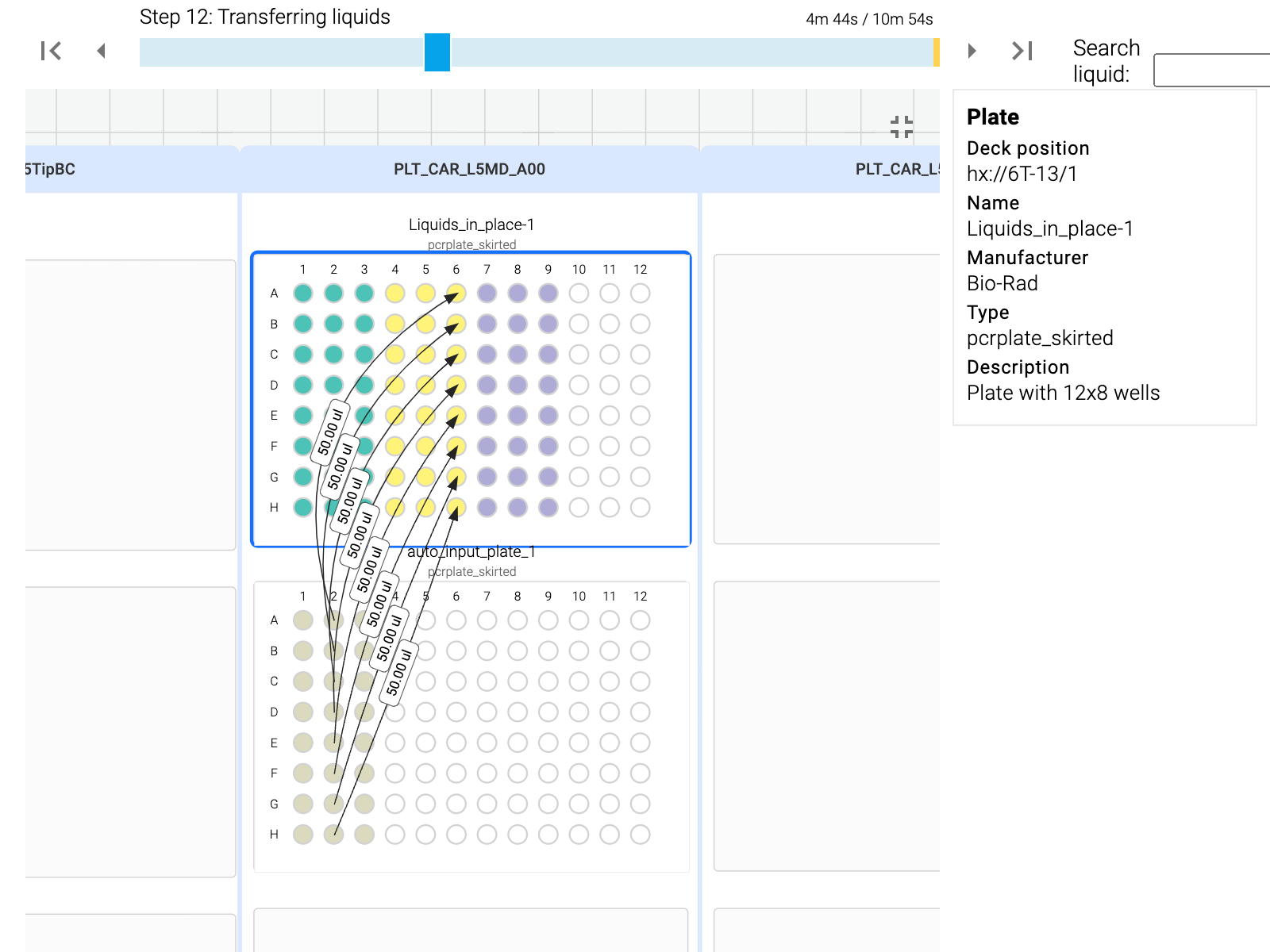Click purple well A7 in Liquids_in_place-1

click(487, 294)
